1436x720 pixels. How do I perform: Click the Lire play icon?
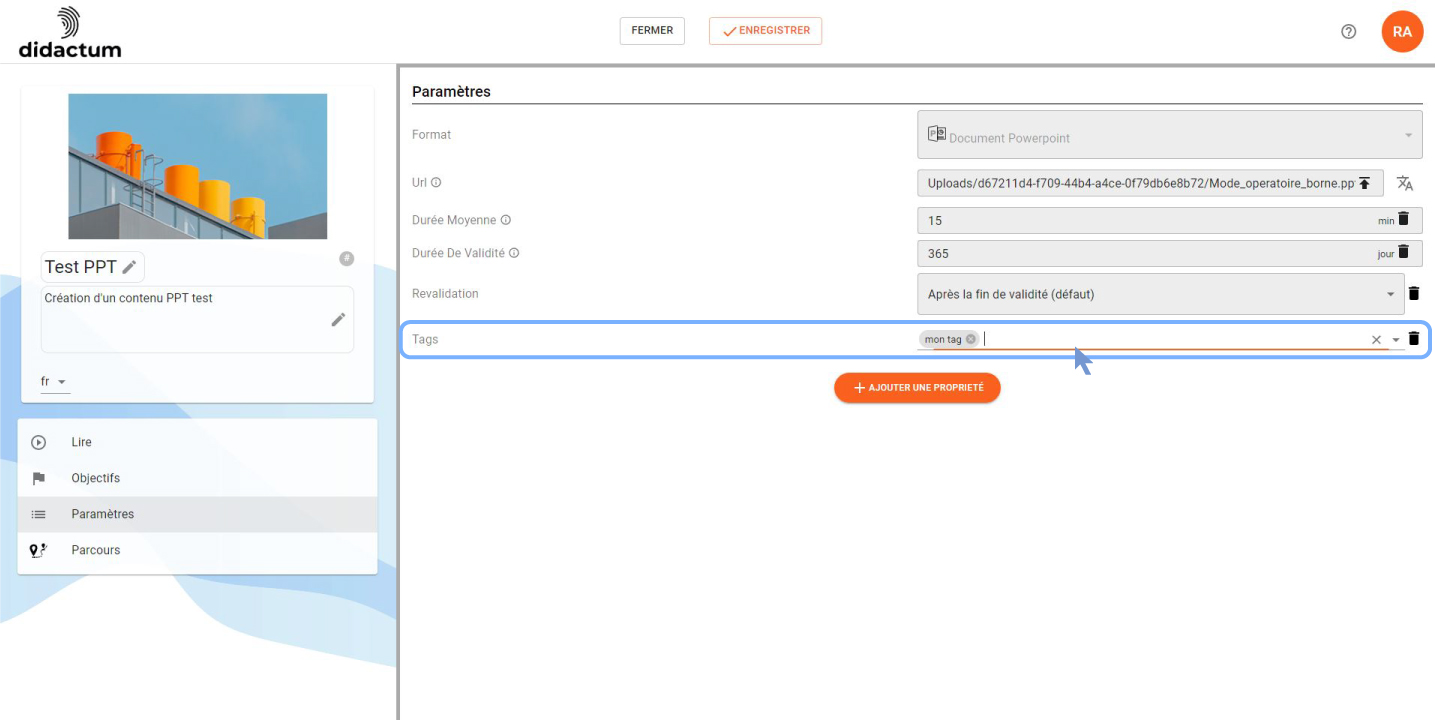39,442
